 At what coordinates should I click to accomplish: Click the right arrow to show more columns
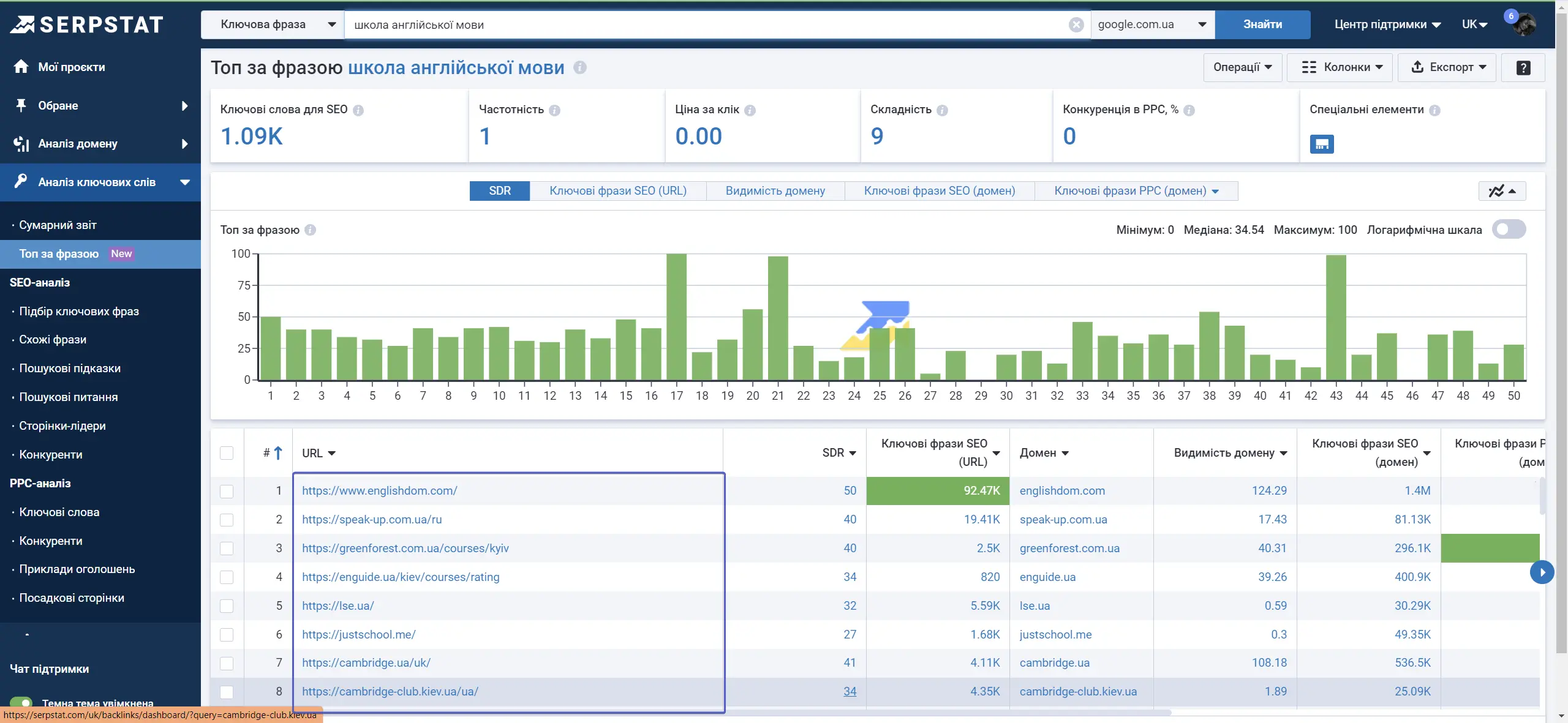point(1542,572)
